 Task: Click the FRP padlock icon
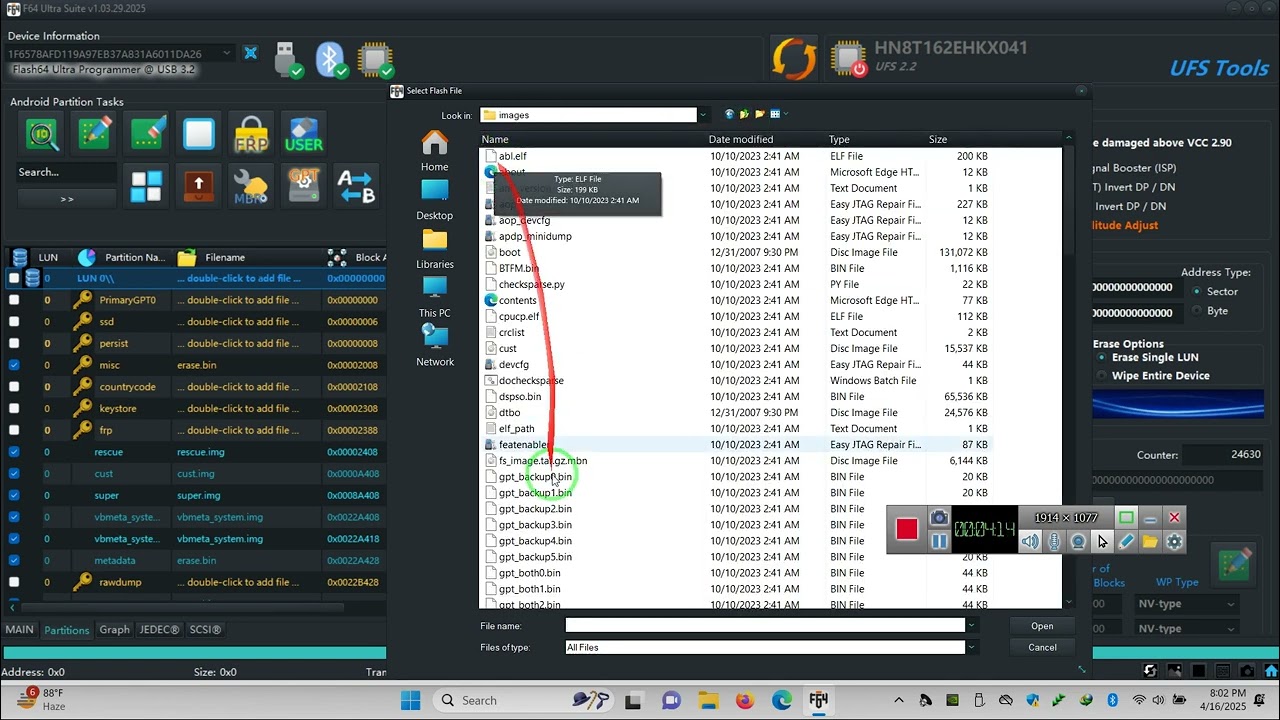click(x=251, y=134)
